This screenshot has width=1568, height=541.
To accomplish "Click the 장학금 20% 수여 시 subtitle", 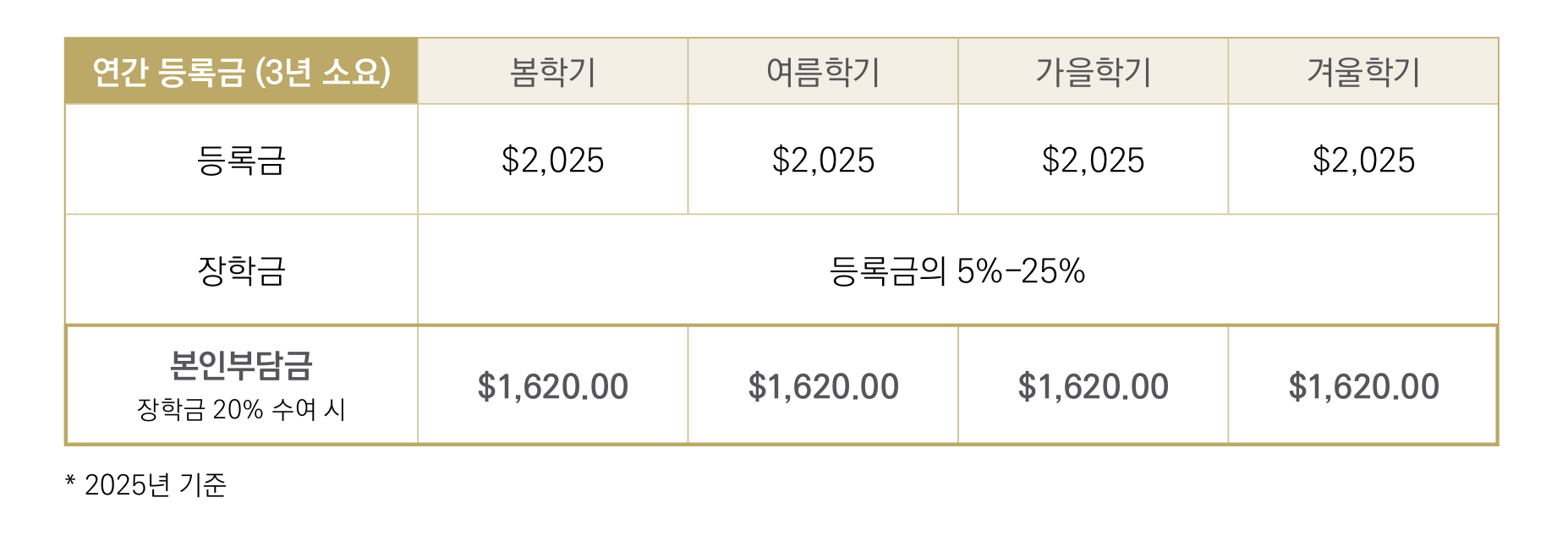I will pos(241,410).
